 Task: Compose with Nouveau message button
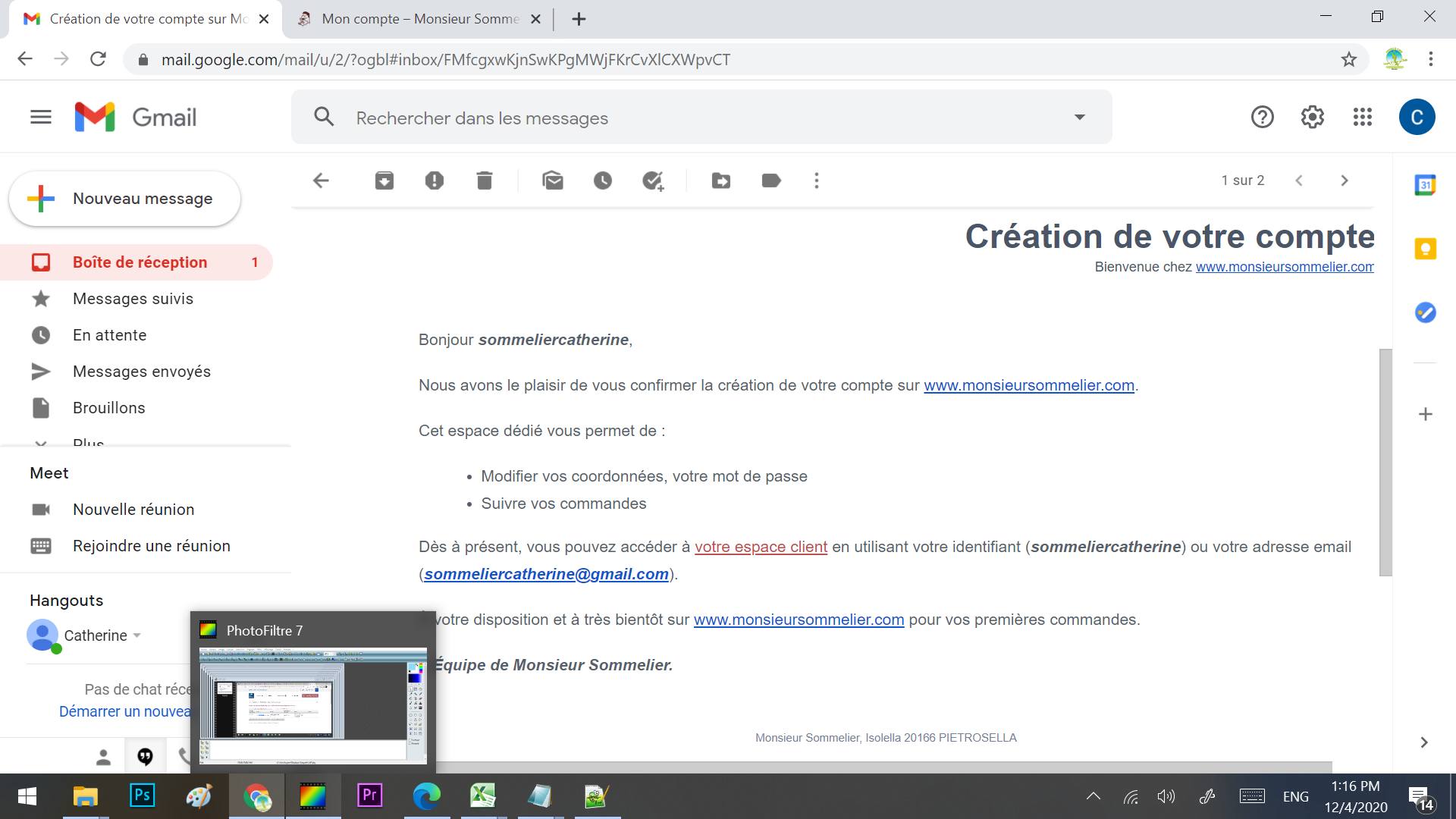124,199
